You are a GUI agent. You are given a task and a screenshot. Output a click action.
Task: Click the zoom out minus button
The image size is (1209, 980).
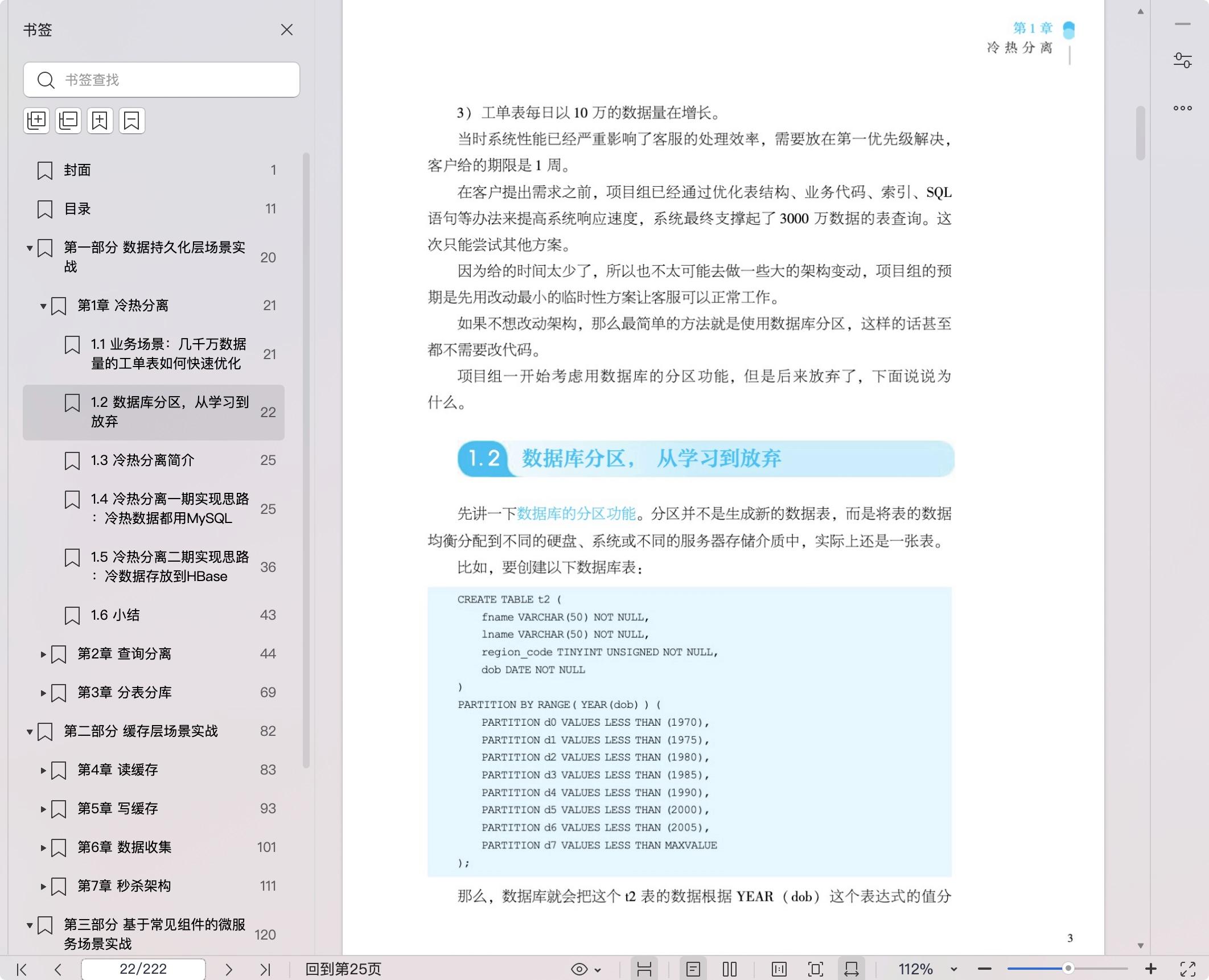pos(985,969)
